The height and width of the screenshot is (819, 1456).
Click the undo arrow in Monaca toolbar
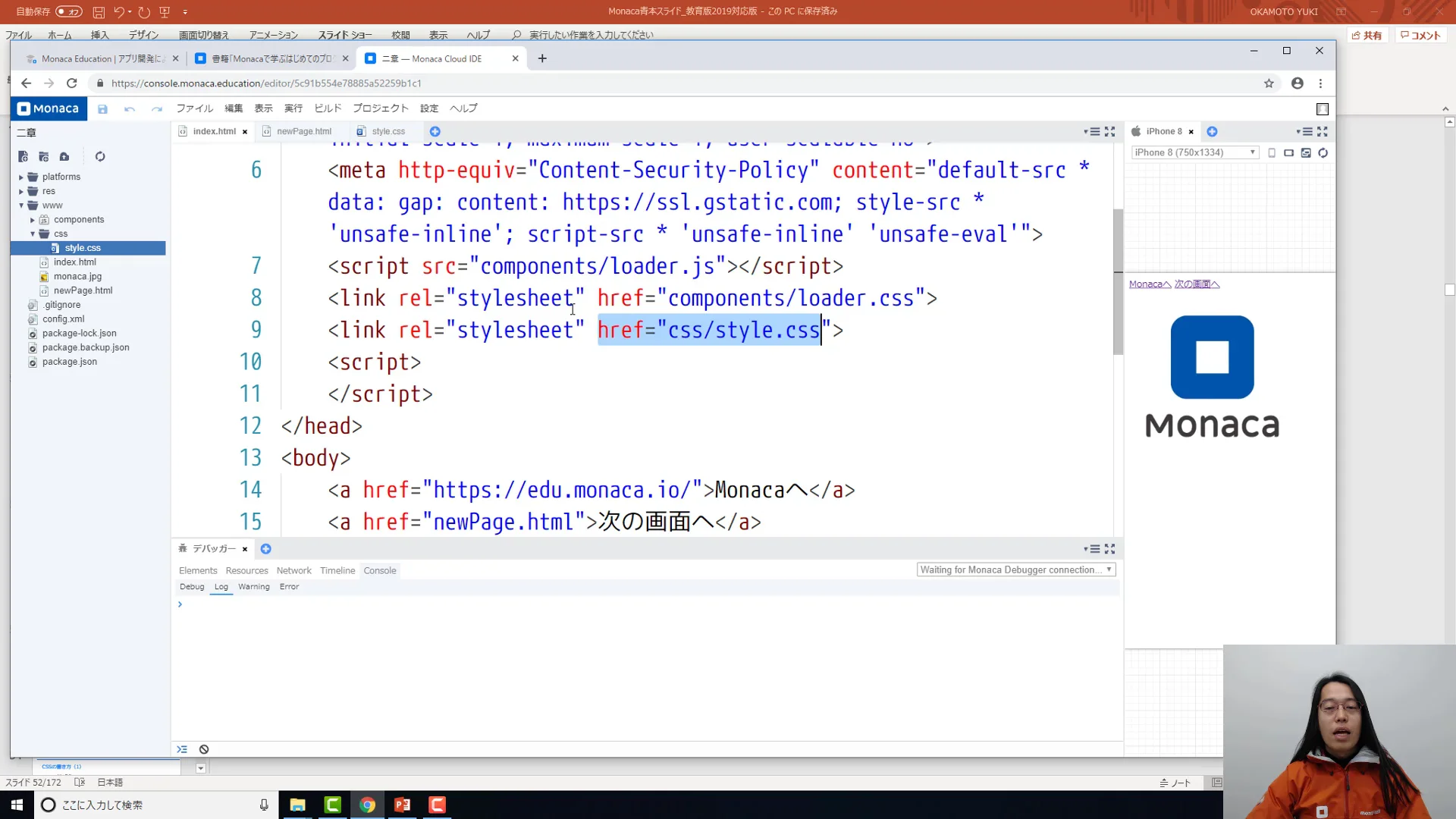pos(130,109)
